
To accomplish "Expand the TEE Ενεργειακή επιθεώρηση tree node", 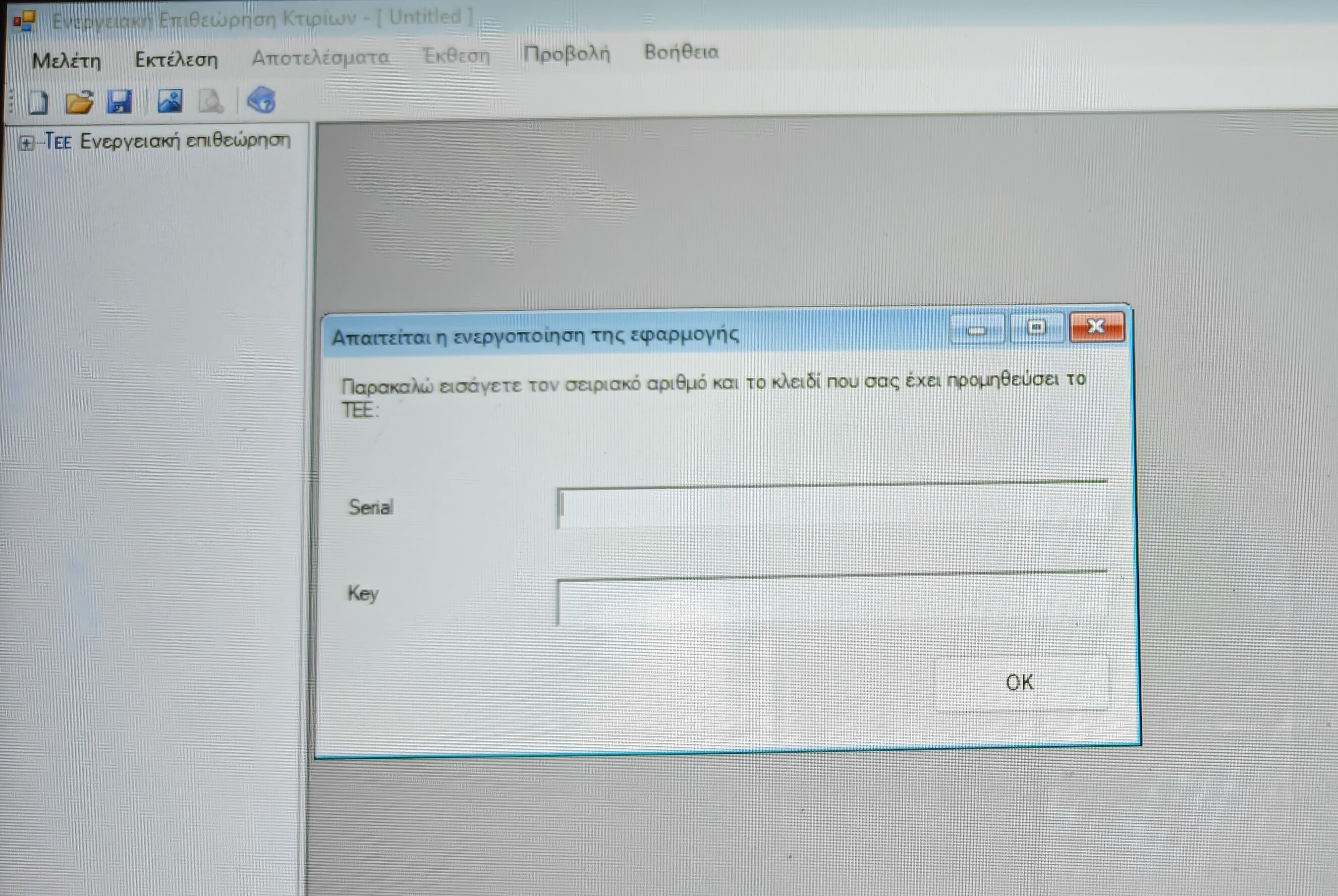I will [26, 143].
